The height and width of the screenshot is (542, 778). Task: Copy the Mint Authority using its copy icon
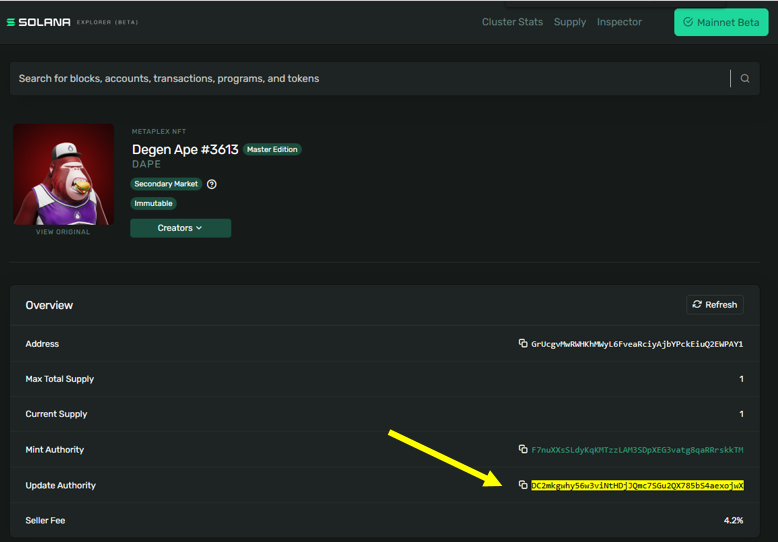tap(523, 449)
